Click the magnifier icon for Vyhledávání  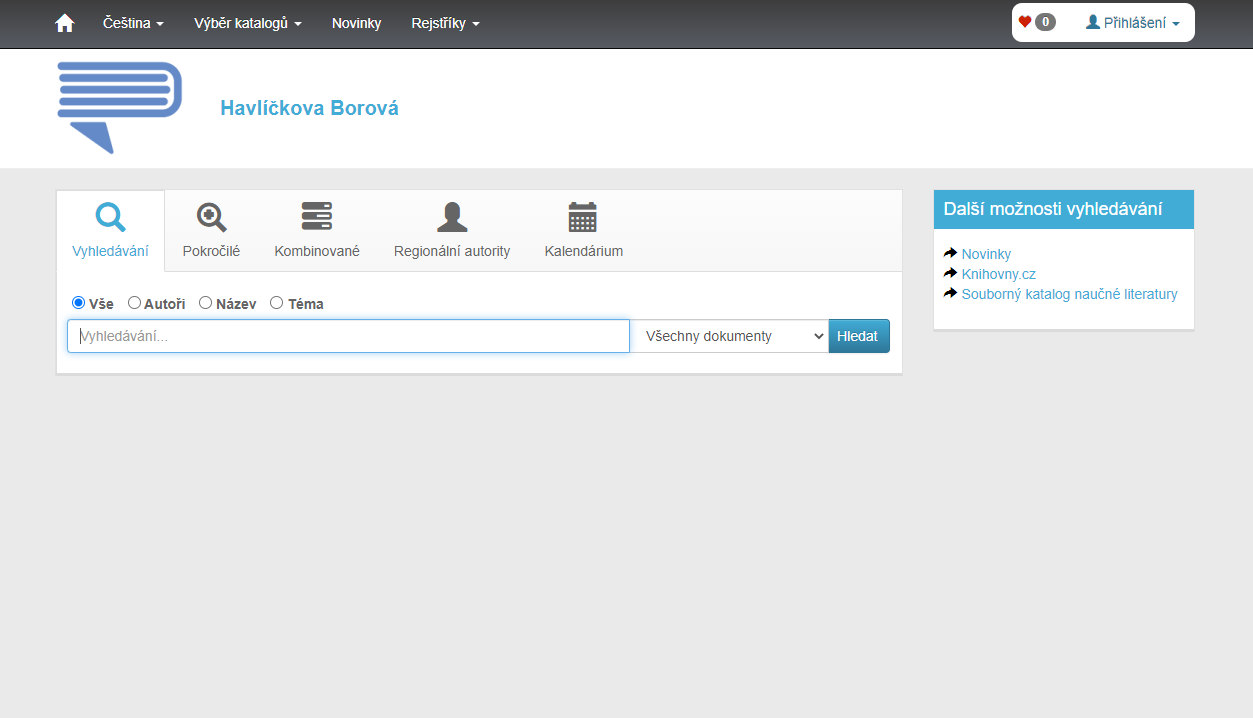(110, 217)
